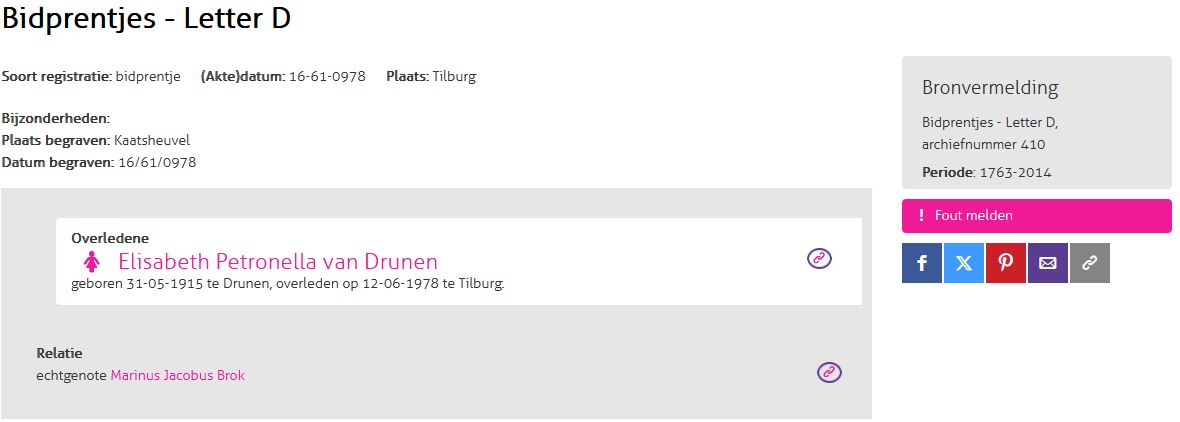This screenshot has height=422, width=1180.
Task: Click the Bidprentjes - Letter D page heading
Action: [x=146, y=19]
